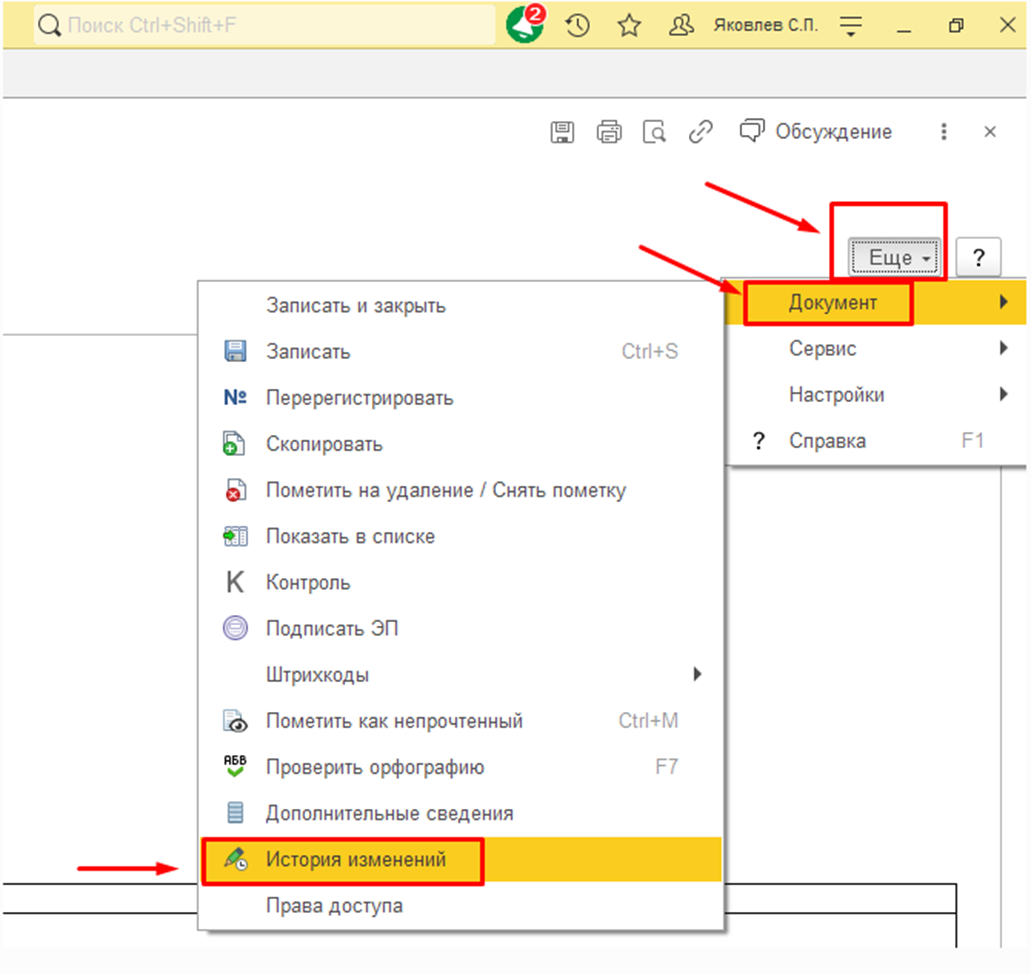Expand arrow next to Штрихкоды
Screen dimensions: 1031x974
point(697,674)
